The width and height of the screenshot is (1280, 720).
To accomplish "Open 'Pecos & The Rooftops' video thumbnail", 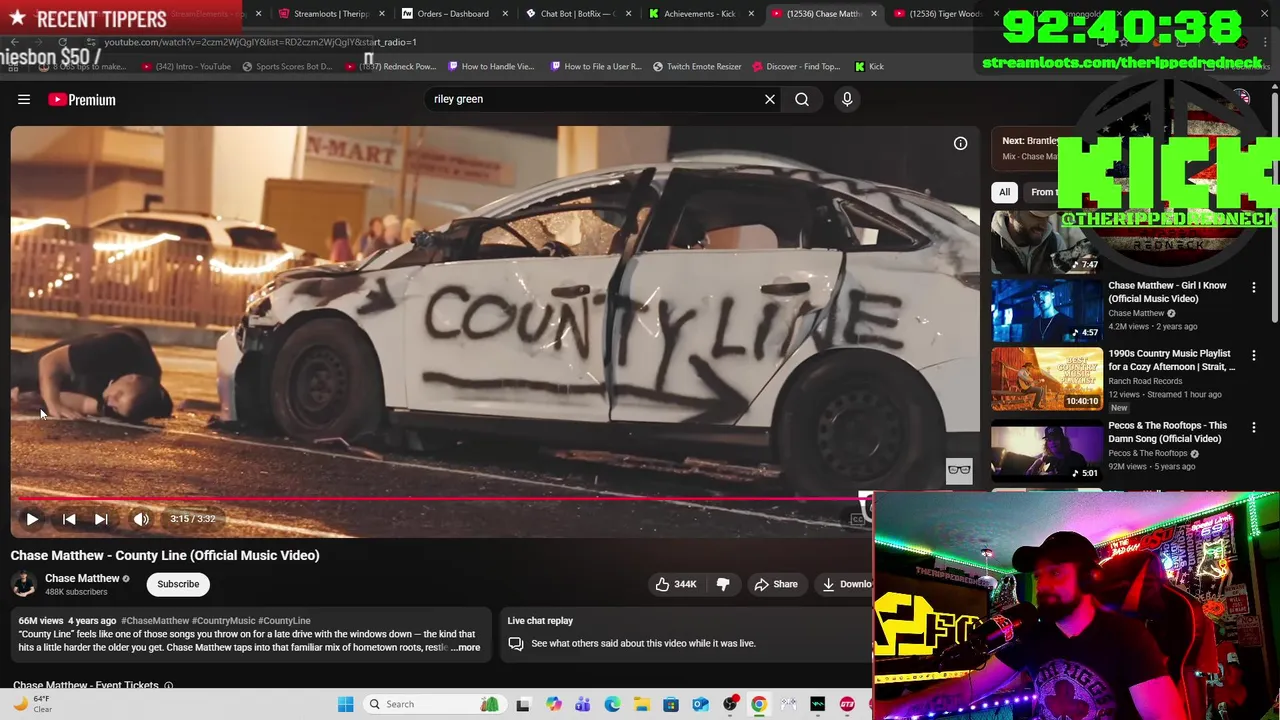I will 1047,451.
